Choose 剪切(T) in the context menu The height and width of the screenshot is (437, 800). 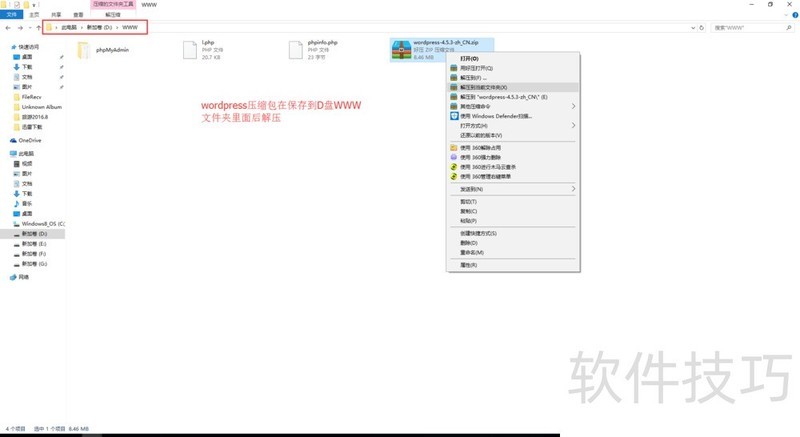click(513, 201)
